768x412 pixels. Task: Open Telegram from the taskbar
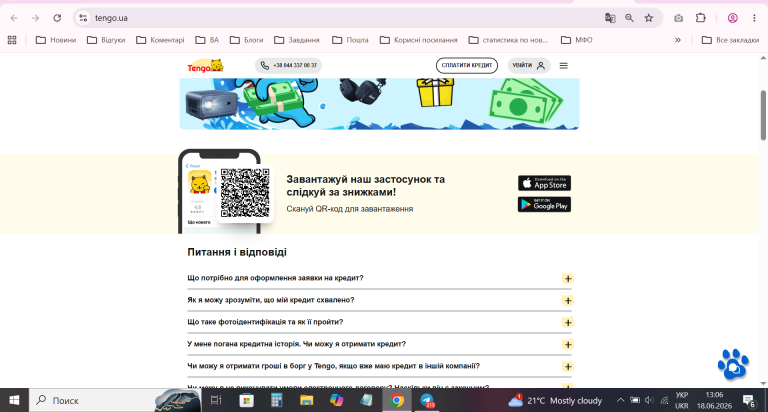pos(427,401)
